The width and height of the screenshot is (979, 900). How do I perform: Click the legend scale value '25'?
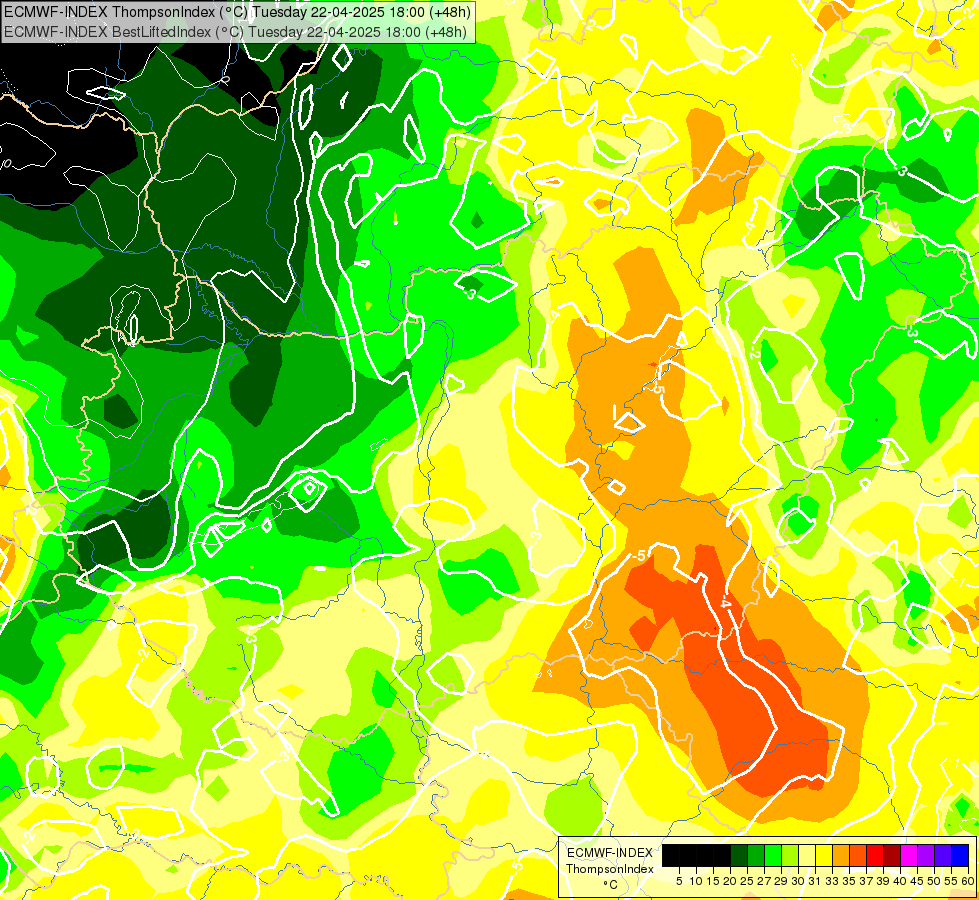tap(747, 881)
